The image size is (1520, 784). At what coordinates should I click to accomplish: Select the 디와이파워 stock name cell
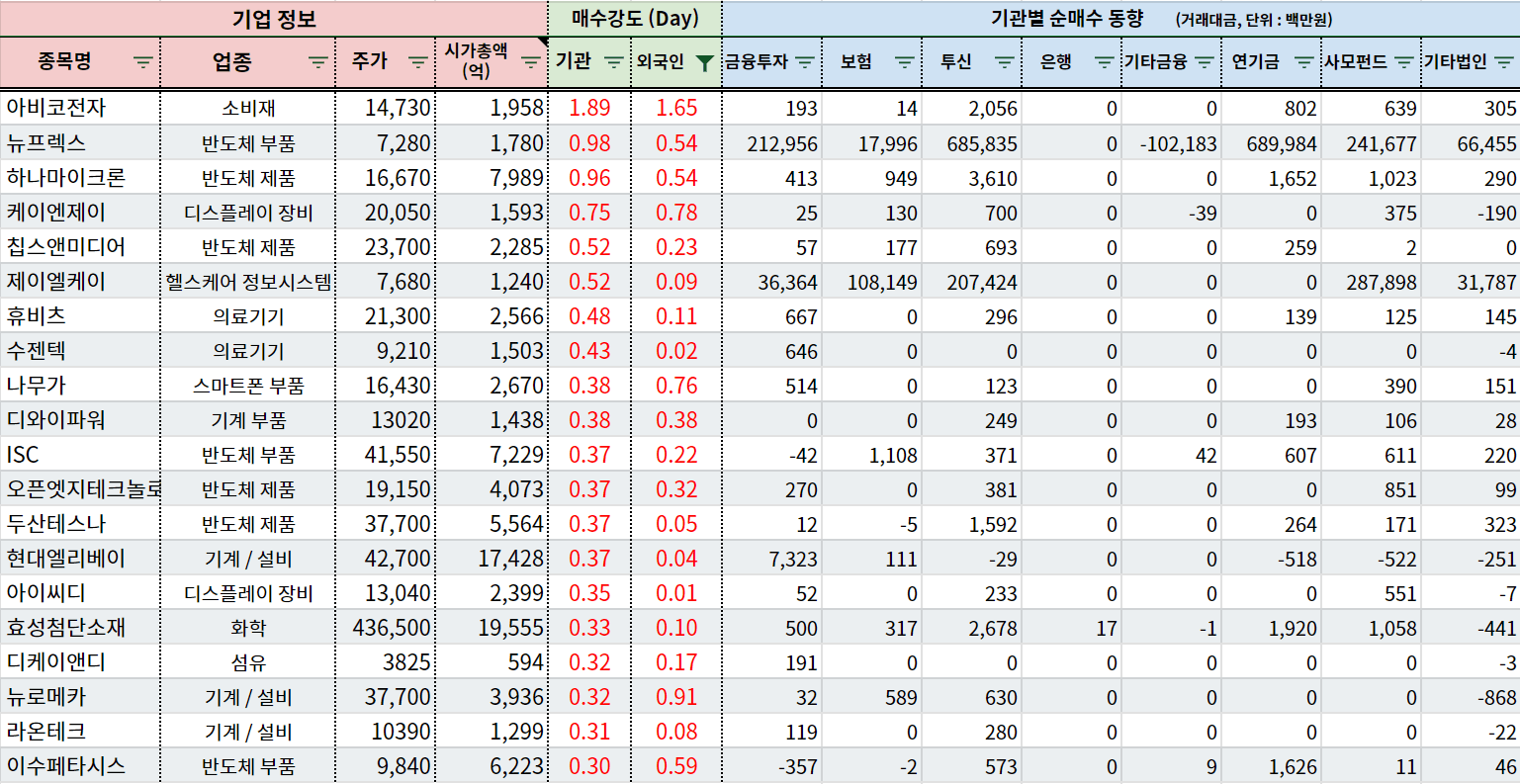point(80,420)
